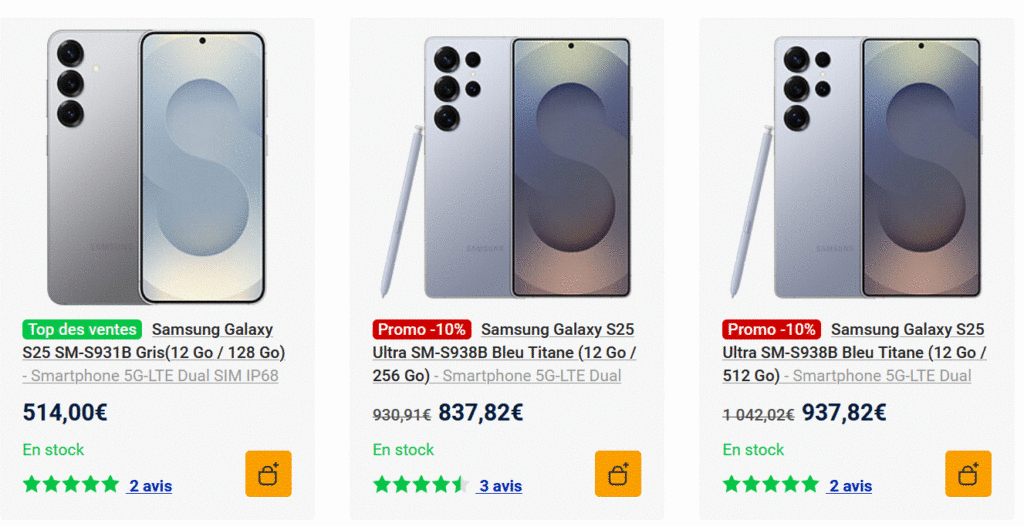Screen dimensions: 1024x527
Task: Click the 514,00€ price
Action: pos(65,412)
